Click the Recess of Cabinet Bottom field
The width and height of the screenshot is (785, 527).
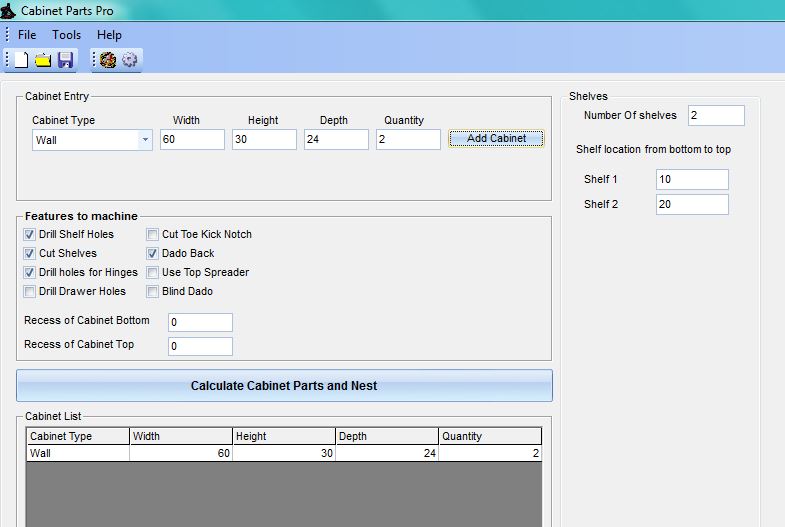click(x=200, y=323)
